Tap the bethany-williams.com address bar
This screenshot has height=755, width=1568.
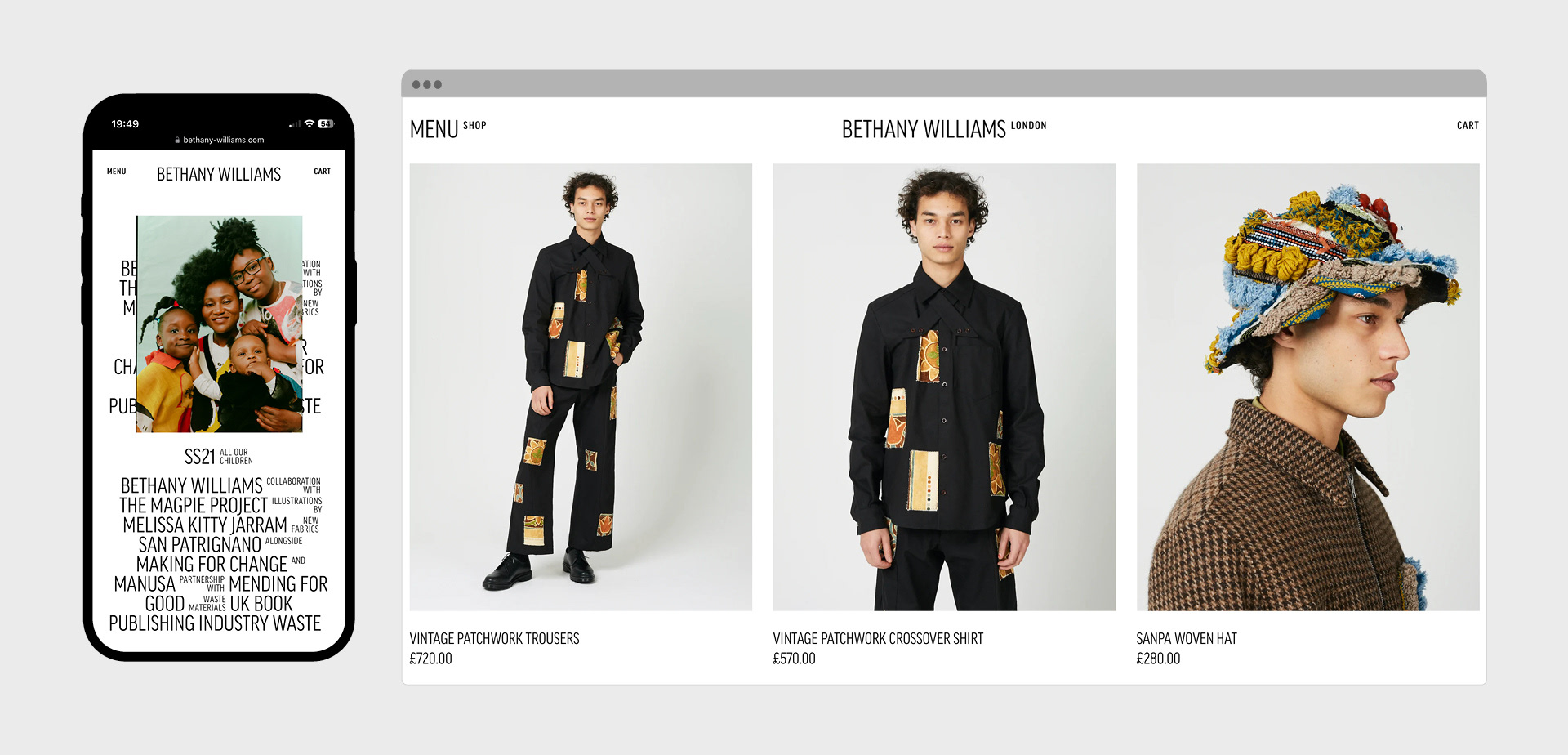pos(219,140)
